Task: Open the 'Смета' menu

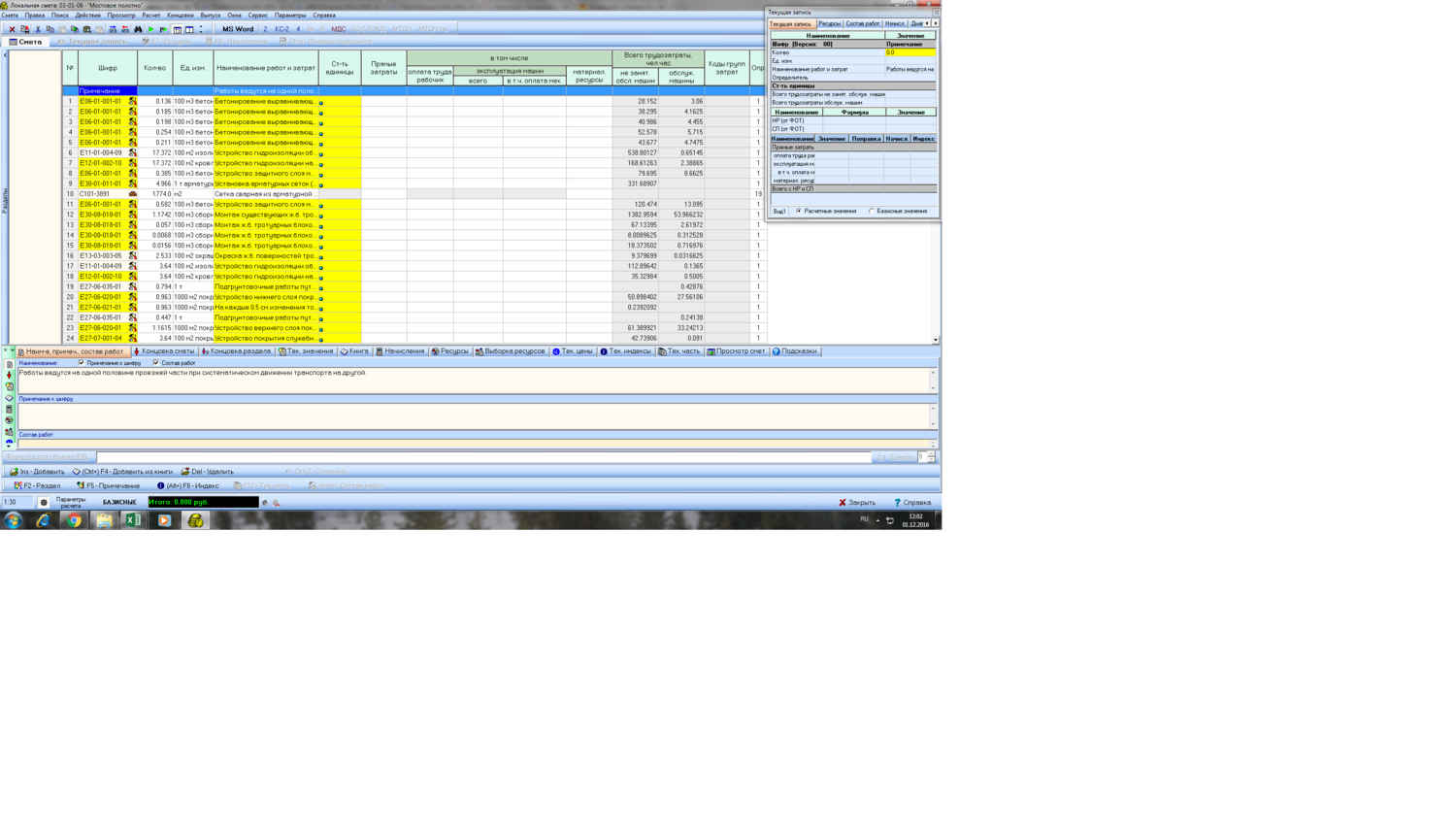Action: click(x=10, y=16)
